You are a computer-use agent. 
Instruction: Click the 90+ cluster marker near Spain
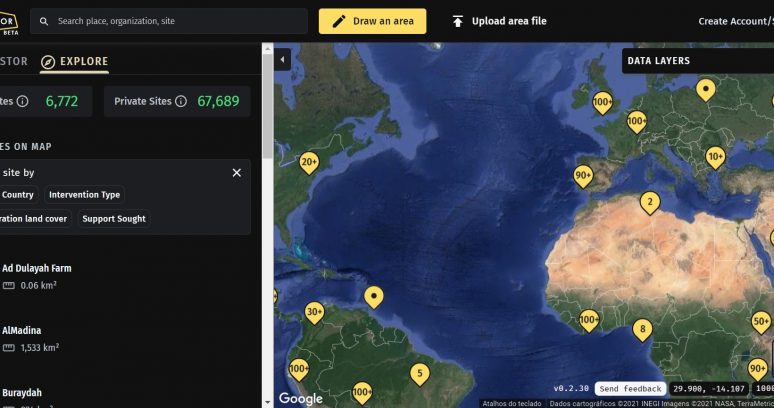point(583,175)
